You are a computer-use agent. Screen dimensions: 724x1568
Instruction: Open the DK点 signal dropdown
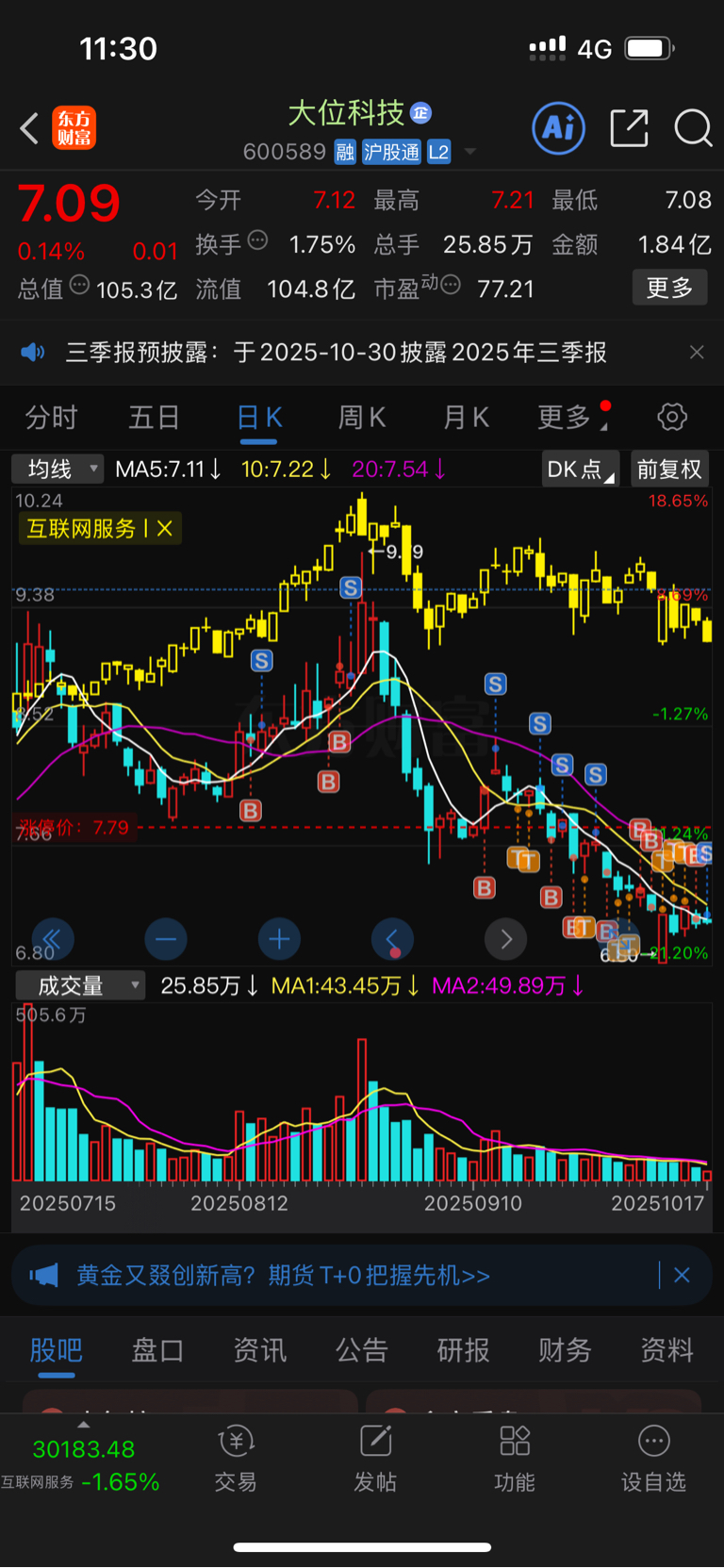tap(581, 469)
